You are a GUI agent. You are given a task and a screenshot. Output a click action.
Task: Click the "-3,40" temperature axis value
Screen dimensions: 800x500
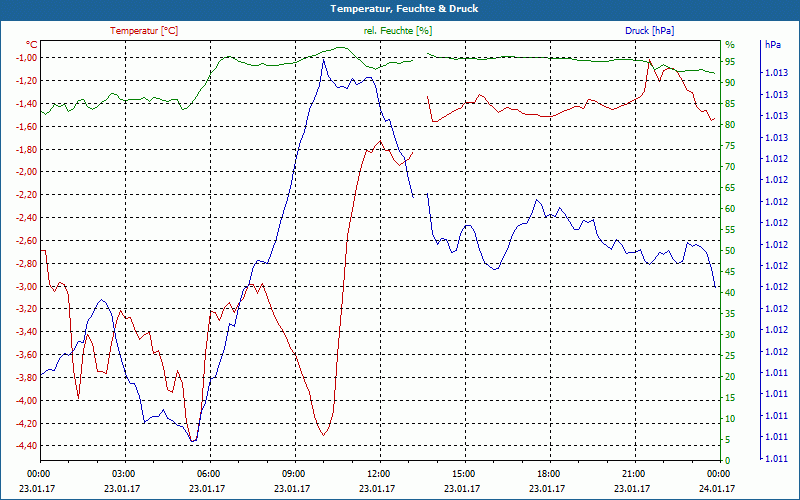pyautogui.click(x=27, y=332)
